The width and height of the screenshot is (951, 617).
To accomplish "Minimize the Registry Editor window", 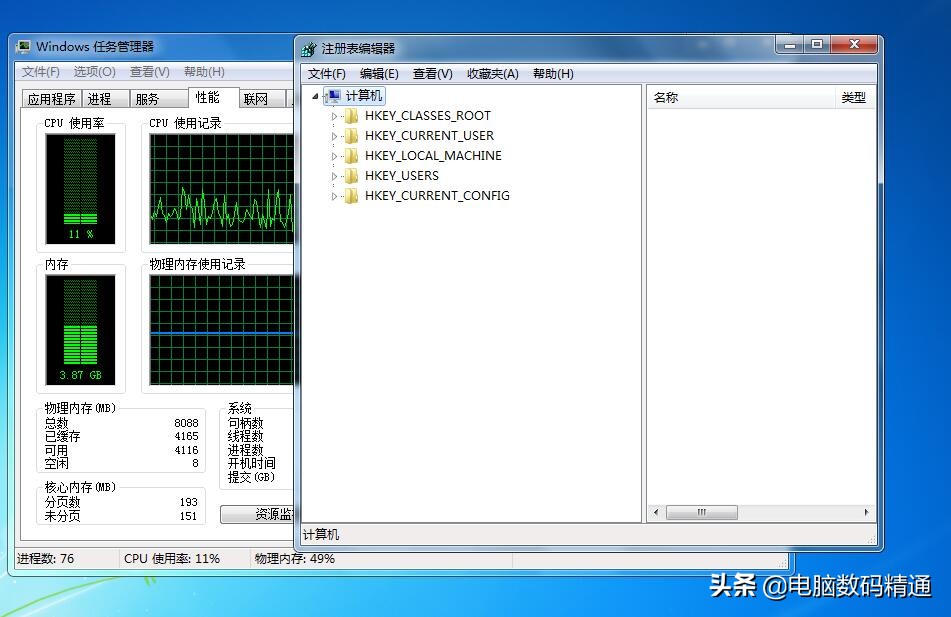I will click(x=790, y=45).
